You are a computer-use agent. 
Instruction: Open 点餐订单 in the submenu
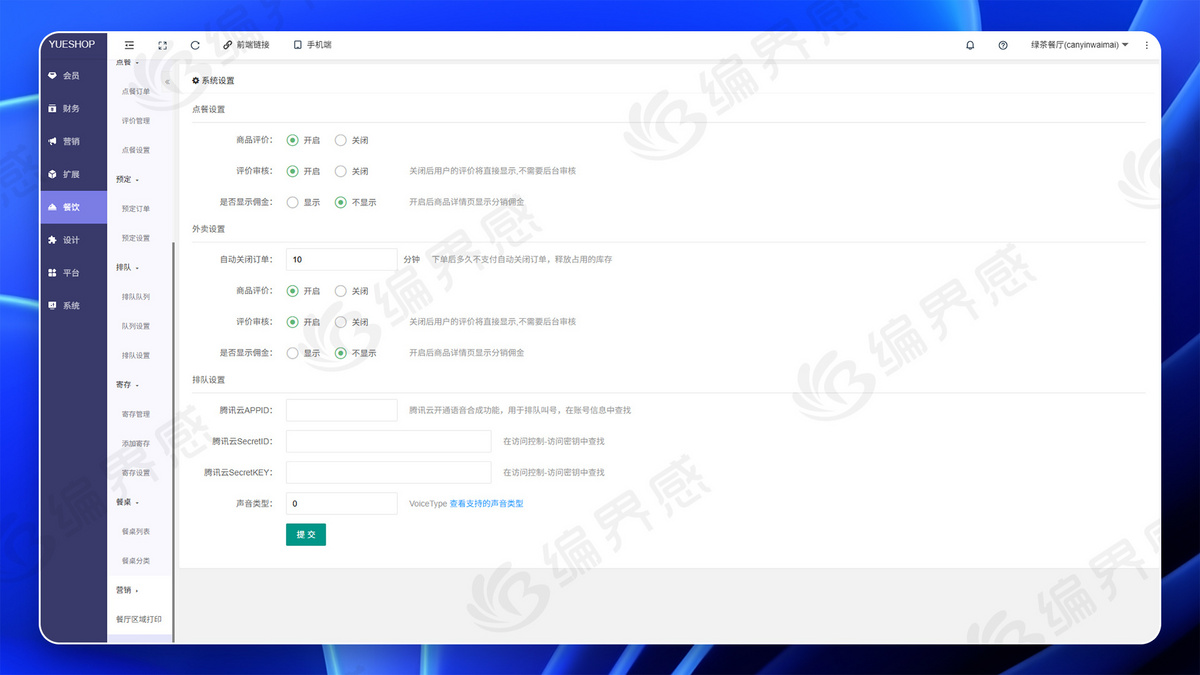[x=136, y=91]
